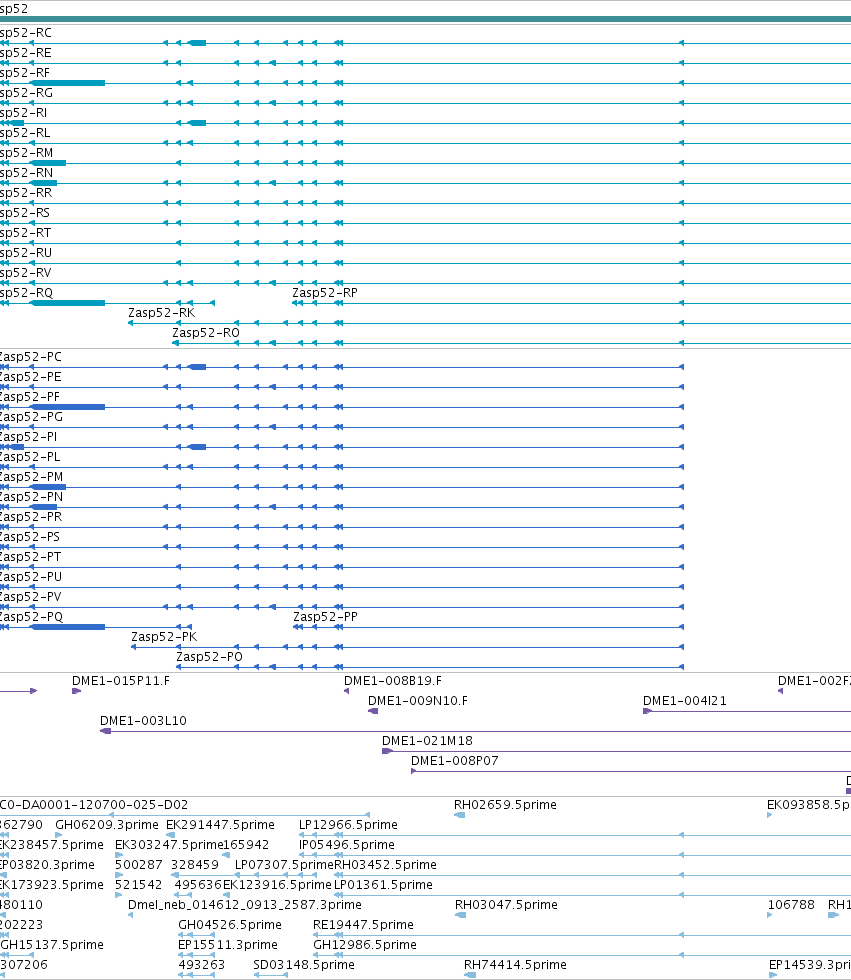
Task: Click the DME1-004I21 purple start arrow
Action: coord(647,711)
